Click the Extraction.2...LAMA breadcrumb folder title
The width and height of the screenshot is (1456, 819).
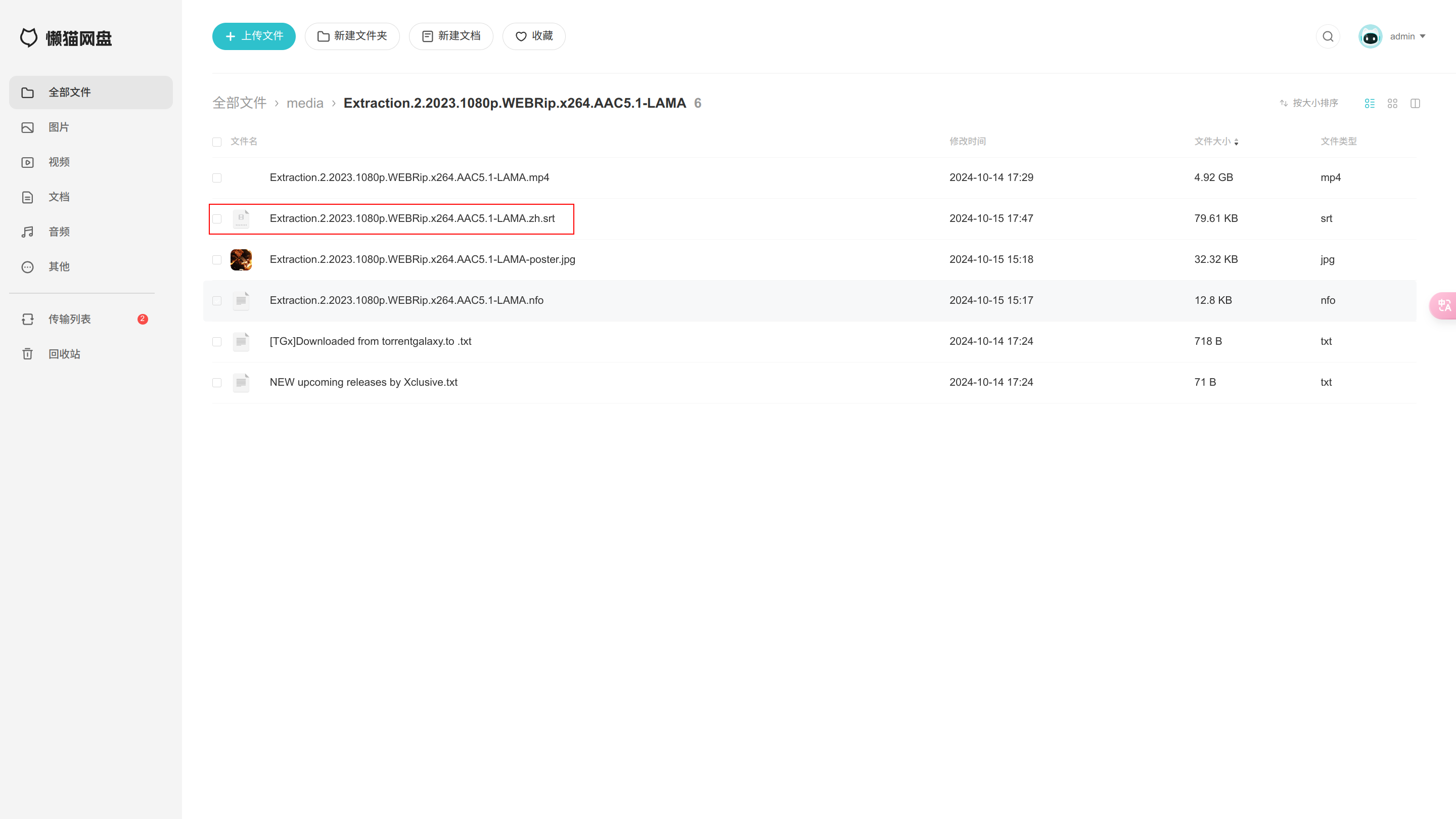pyautogui.click(x=514, y=104)
